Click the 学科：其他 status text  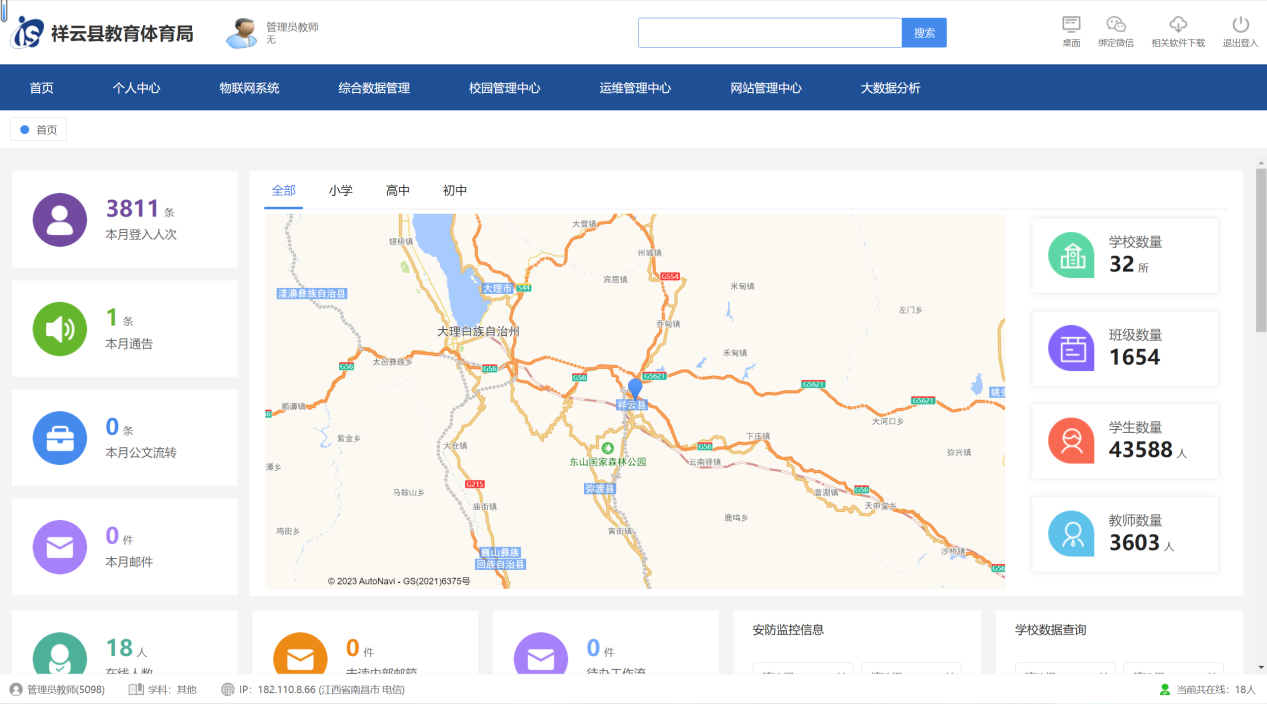[172, 689]
